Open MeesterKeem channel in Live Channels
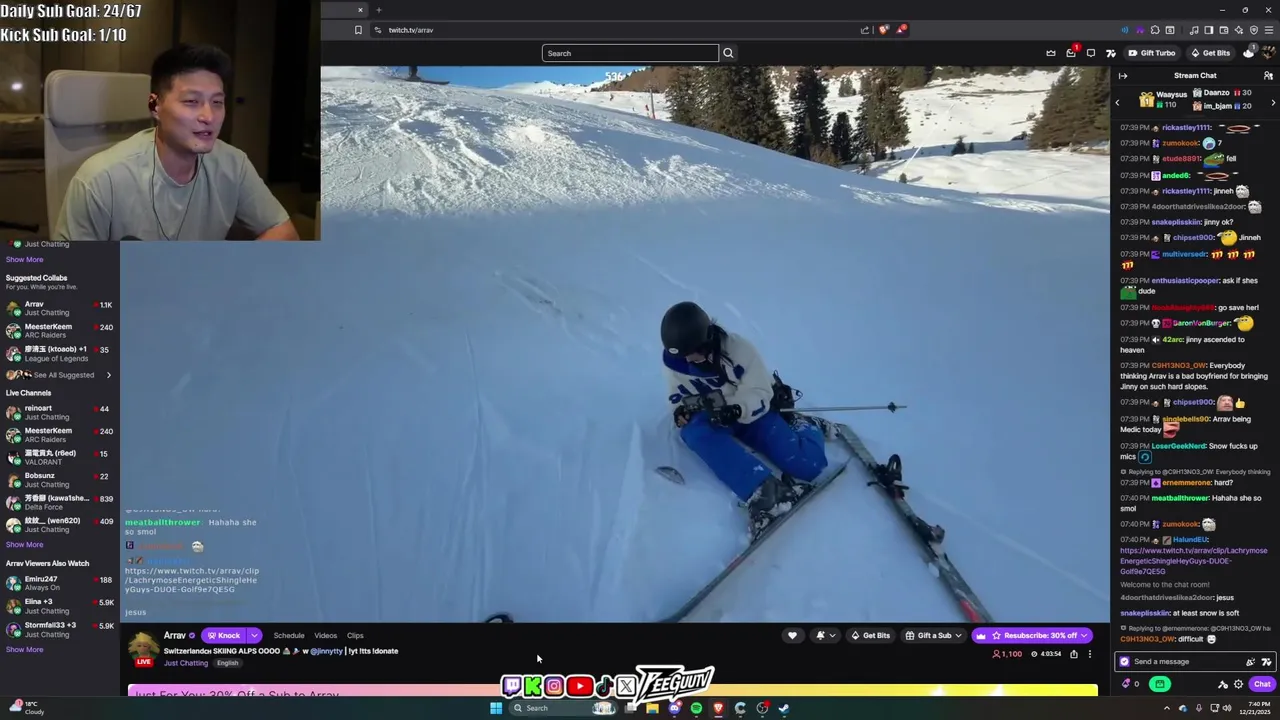The image size is (1280, 720). click(x=59, y=434)
